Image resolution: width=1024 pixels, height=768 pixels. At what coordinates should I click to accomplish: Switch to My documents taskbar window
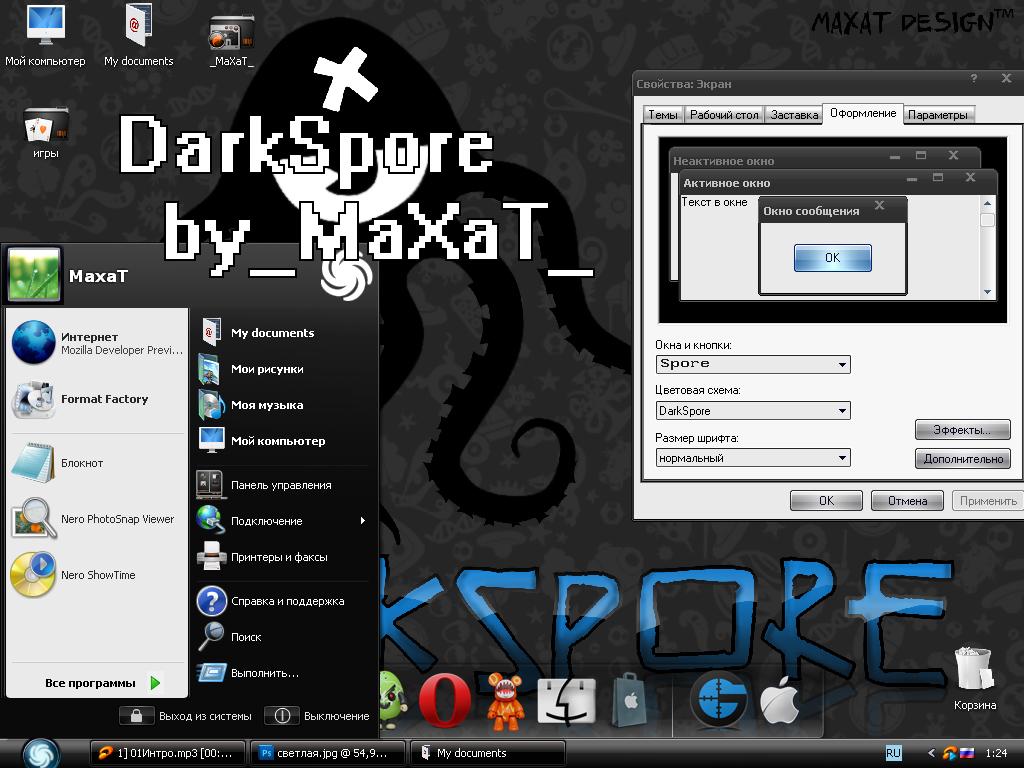tap(488, 753)
